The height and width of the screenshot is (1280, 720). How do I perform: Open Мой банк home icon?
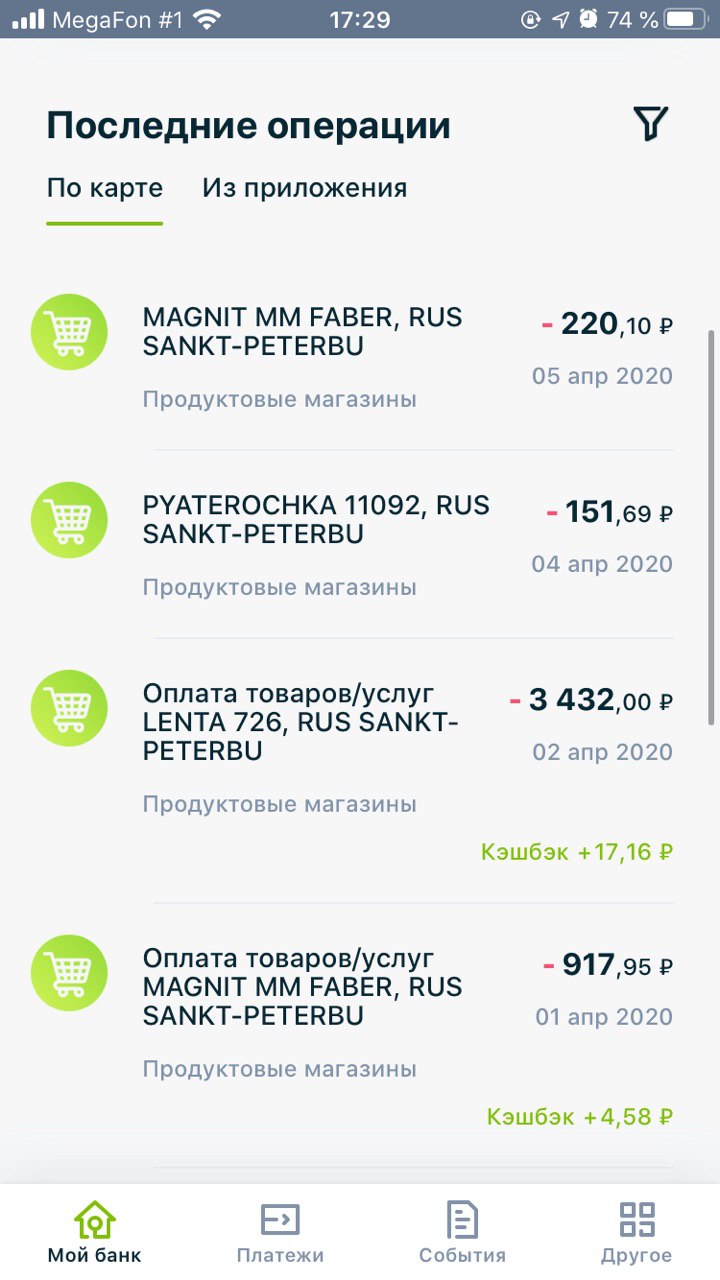click(x=94, y=1220)
